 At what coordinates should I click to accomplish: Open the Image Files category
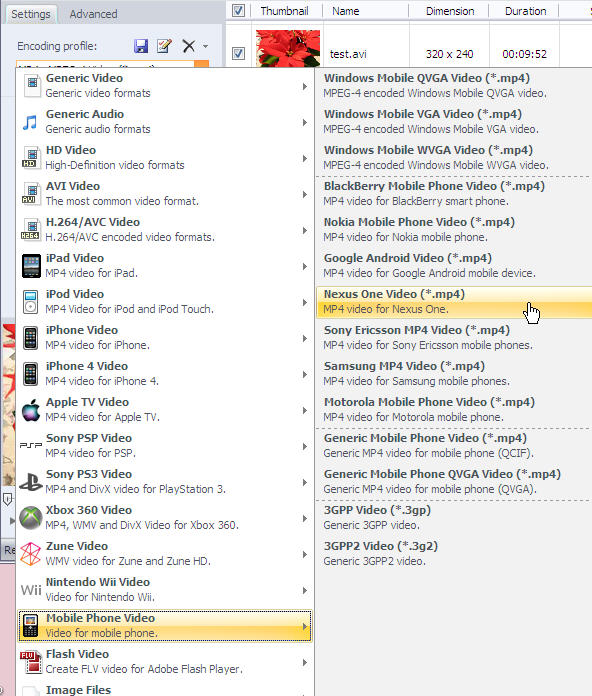point(164,690)
